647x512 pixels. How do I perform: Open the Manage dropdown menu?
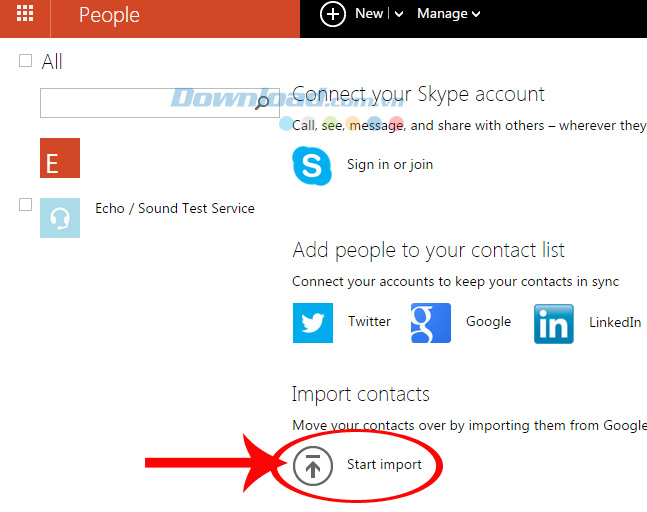pos(448,14)
